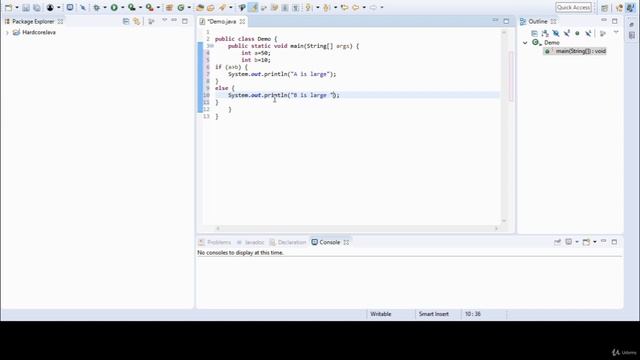Click the Next Annotation toolbar icon
Screen dimensions: 640x360
coord(309,7)
